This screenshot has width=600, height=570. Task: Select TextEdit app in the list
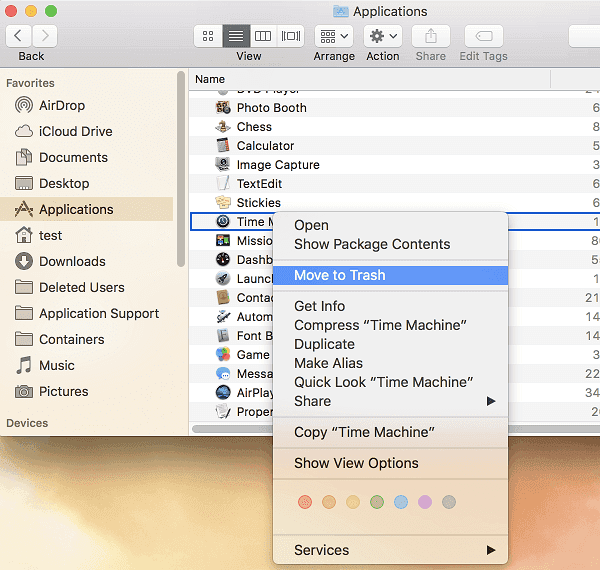(395, 184)
